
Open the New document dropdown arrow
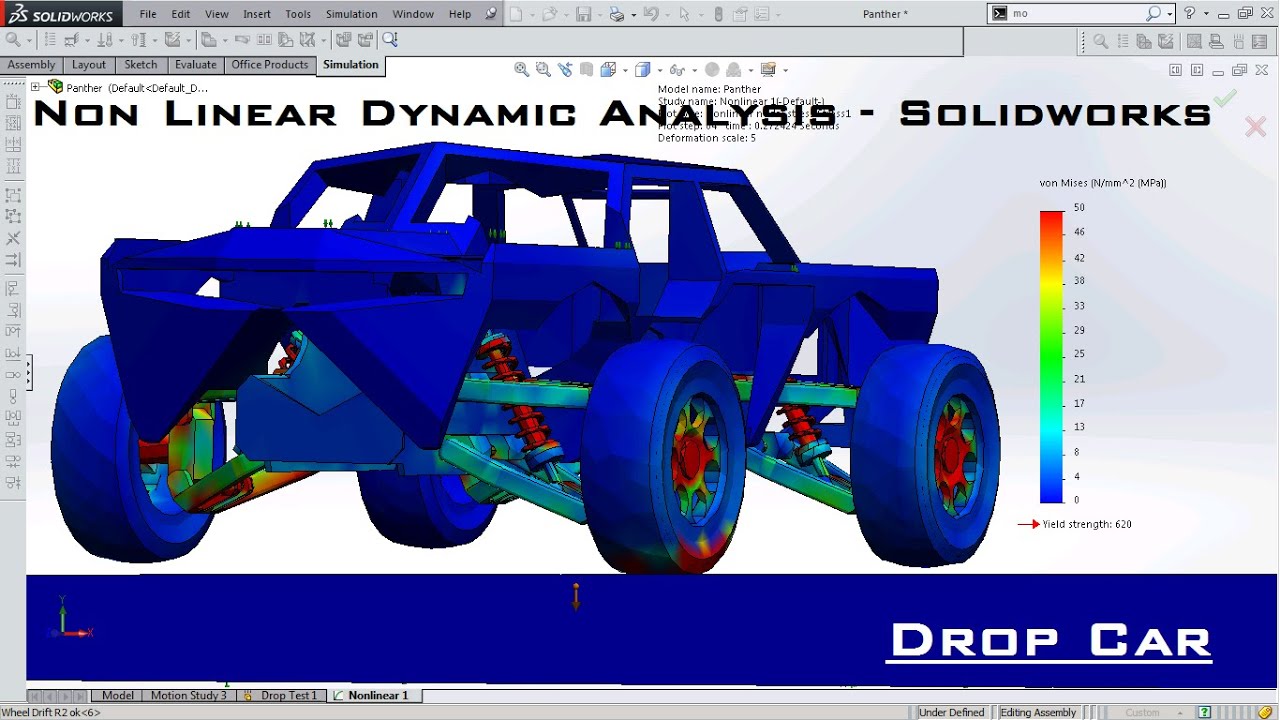tap(532, 14)
